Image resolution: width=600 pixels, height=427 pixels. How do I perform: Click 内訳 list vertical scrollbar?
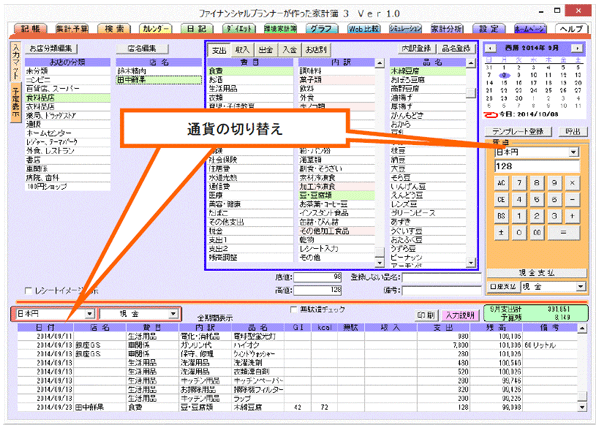pyautogui.click(x=379, y=163)
